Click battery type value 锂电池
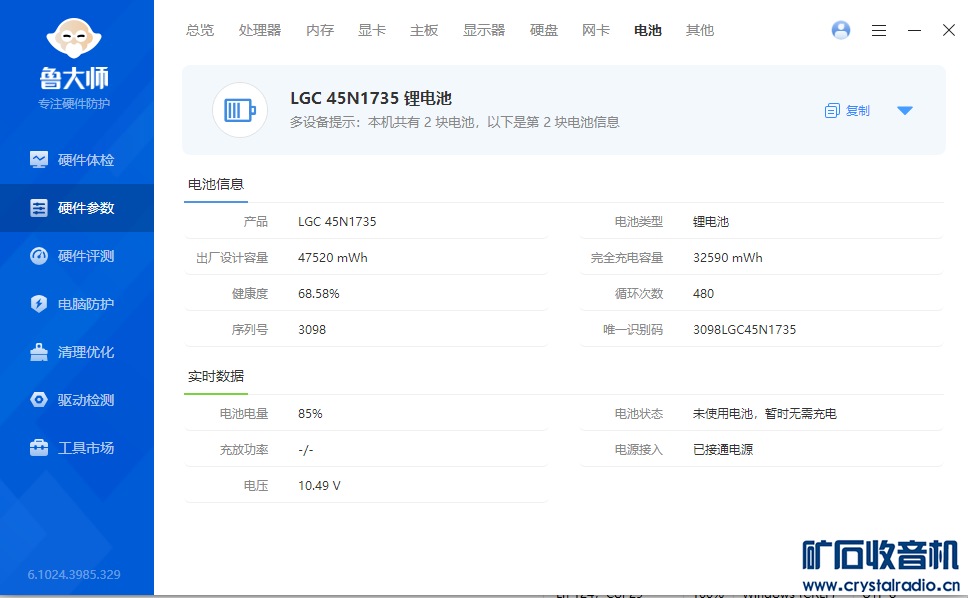This screenshot has height=598, width=968. point(711,222)
